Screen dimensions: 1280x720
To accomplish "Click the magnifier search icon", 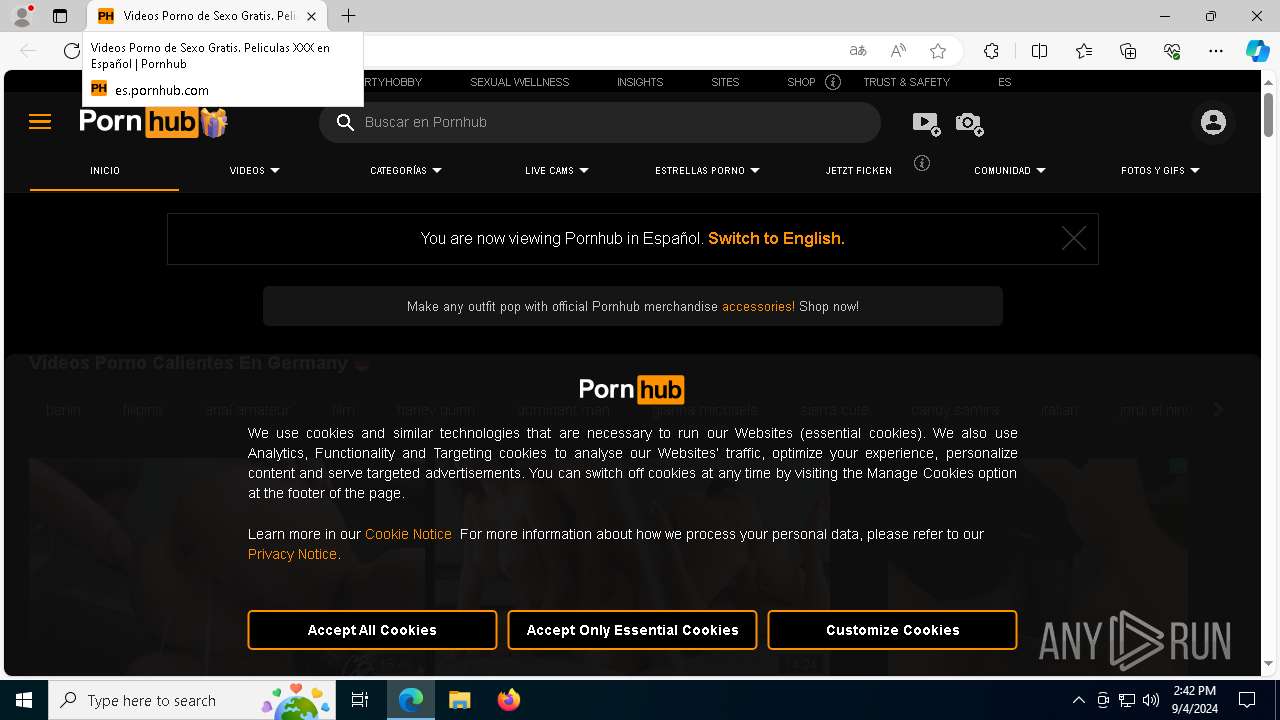I will [345, 122].
